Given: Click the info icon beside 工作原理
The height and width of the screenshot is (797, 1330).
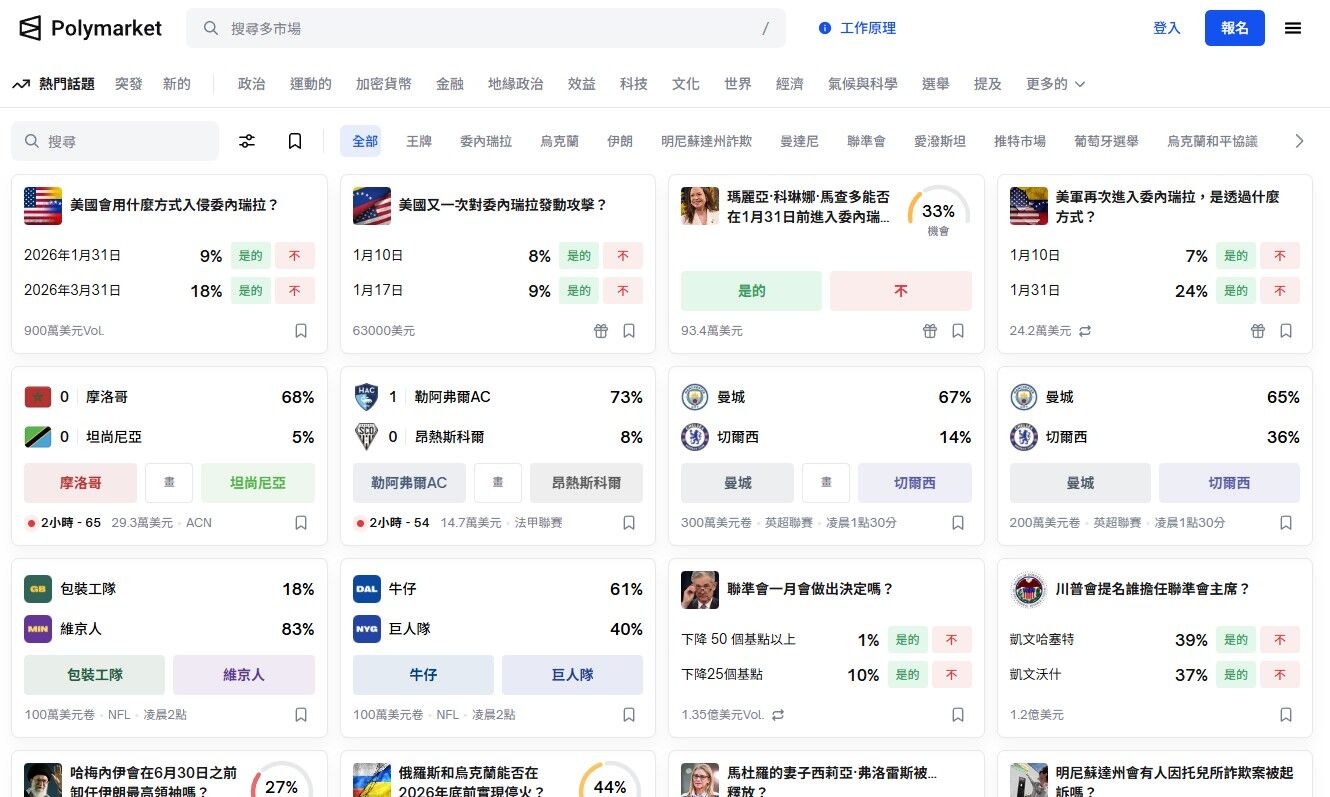Looking at the screenshot, I should pyautogui.click(x=825, y=28).
